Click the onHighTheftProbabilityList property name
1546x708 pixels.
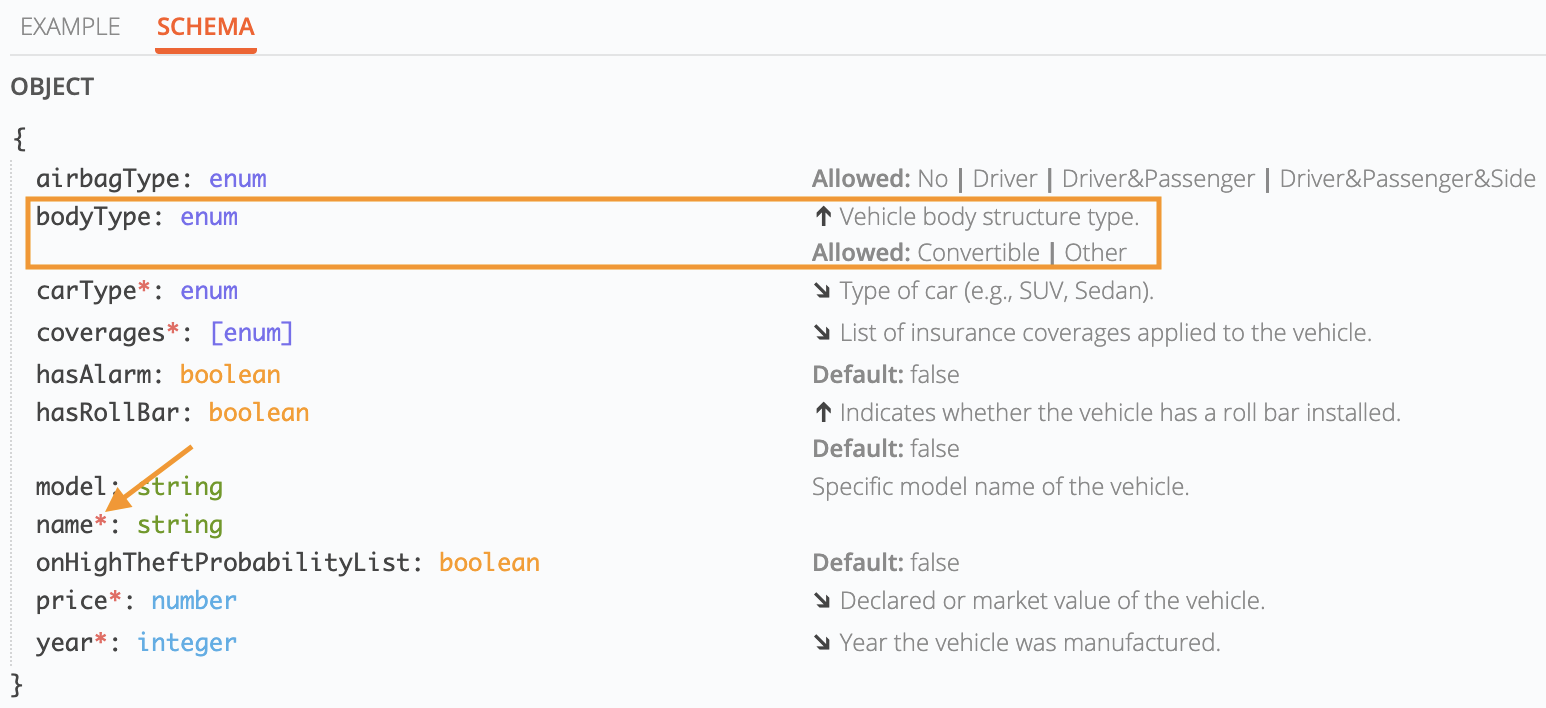pyautogui.click(x=222, y=563)
